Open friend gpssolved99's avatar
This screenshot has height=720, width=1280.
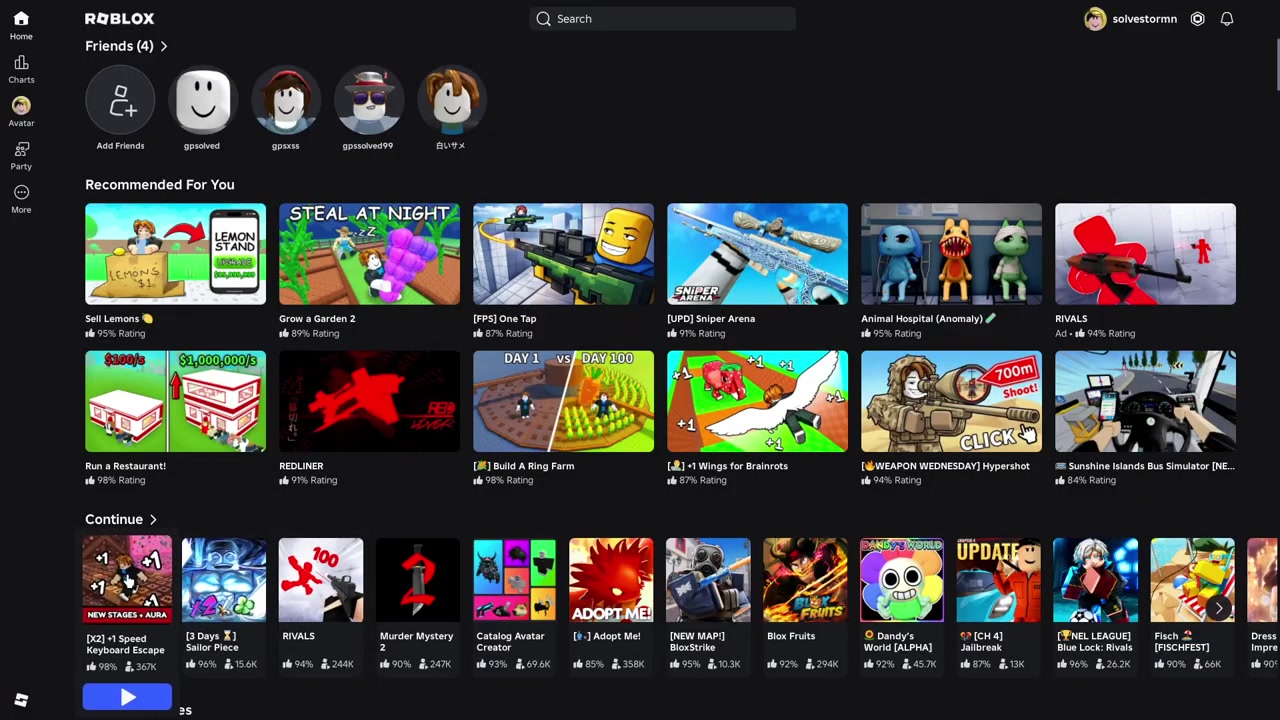369,100
